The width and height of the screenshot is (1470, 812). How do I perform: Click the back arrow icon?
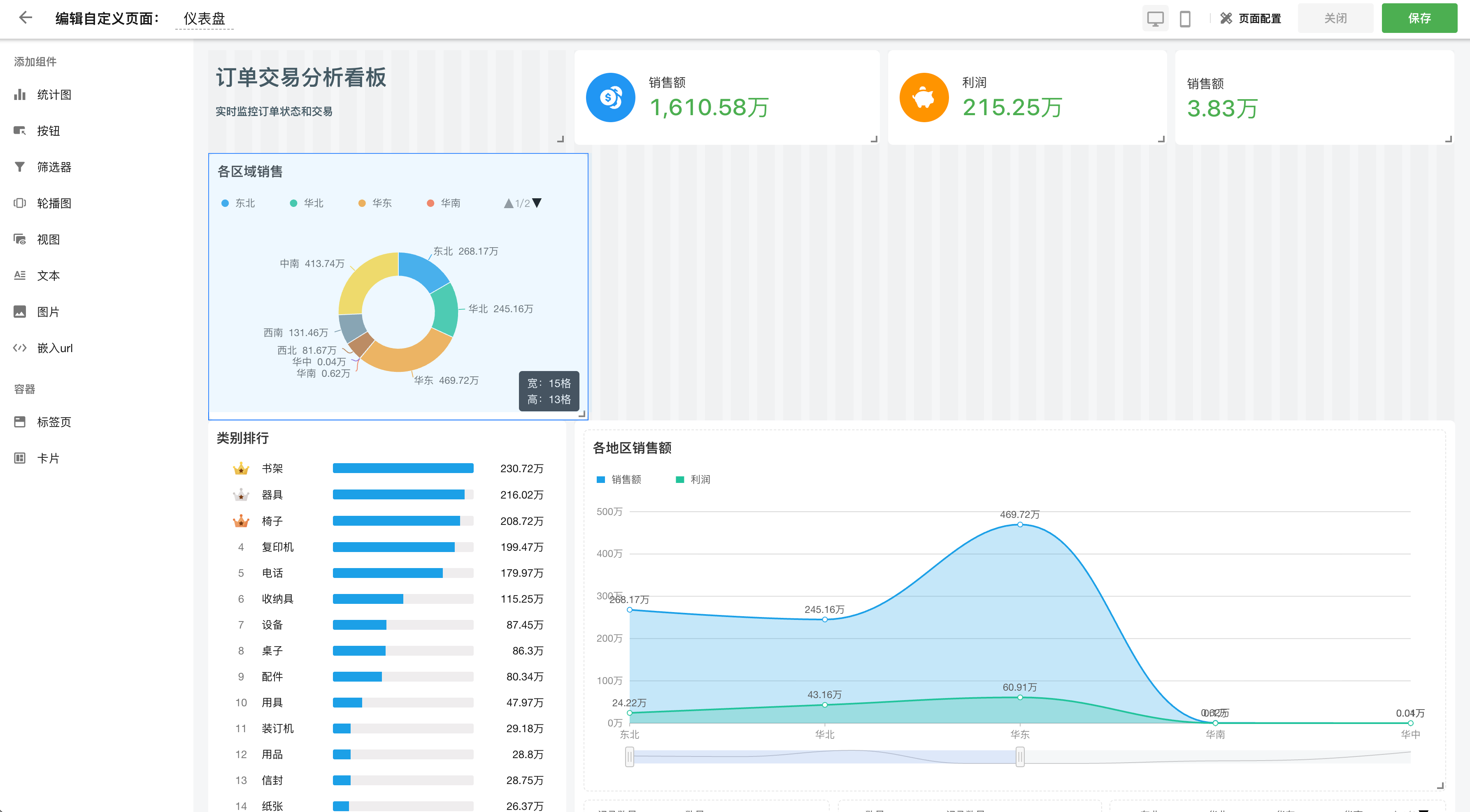pyautogui.click(x=25, y=18)
